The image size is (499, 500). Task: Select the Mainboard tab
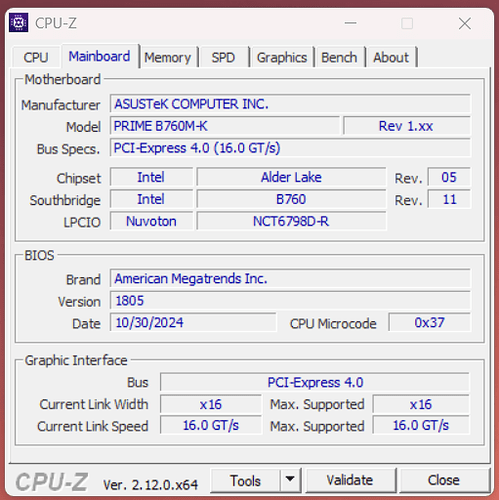click(99, 56)
